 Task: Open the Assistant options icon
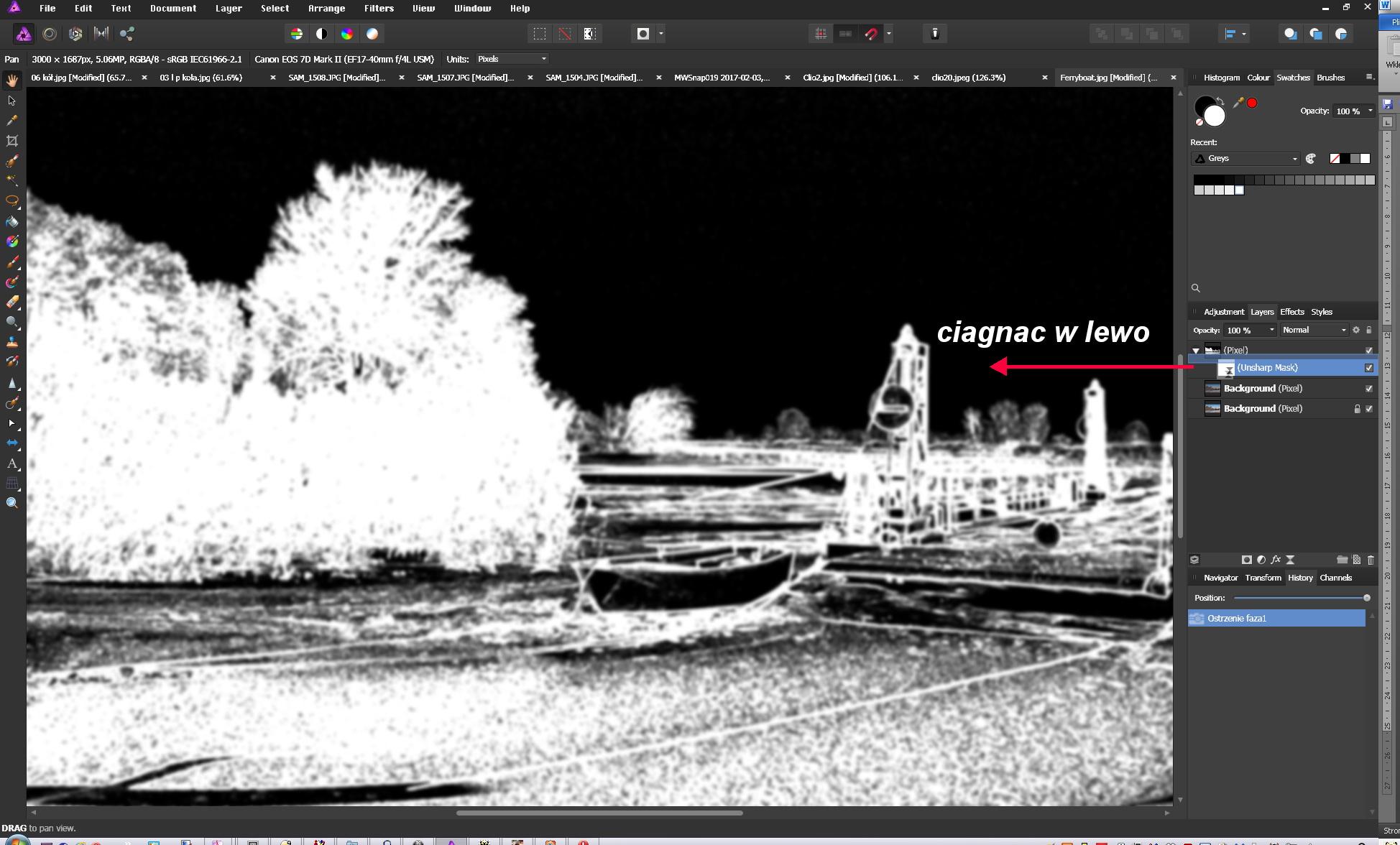point(935,34)
